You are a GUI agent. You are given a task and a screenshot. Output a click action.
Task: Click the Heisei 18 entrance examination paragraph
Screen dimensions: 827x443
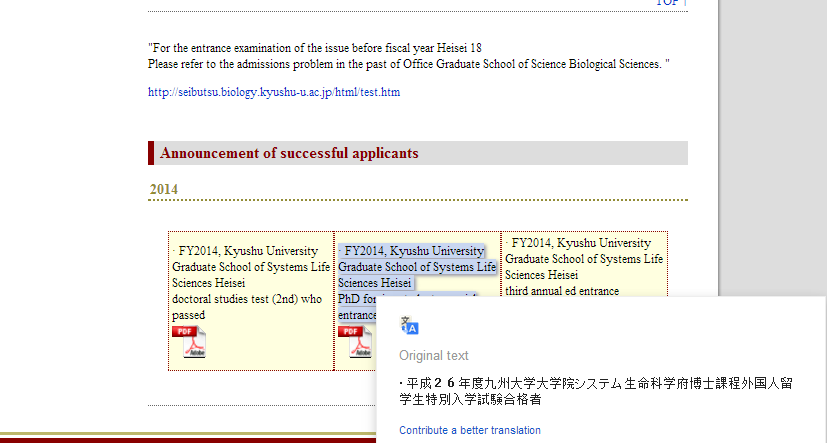(315, 48)
